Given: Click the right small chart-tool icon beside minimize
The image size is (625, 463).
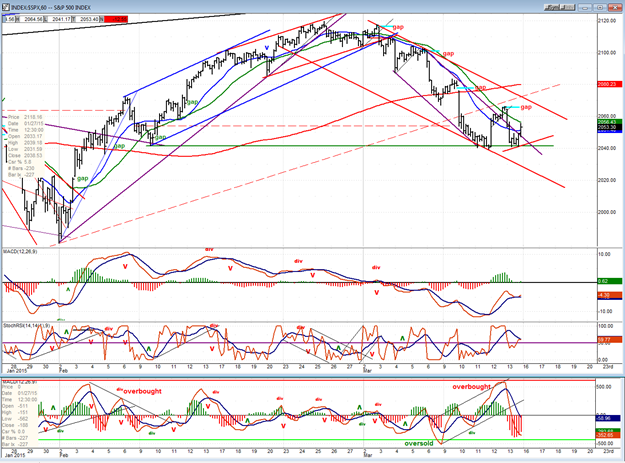Looking at the screenshot, I should click(567, 7).
